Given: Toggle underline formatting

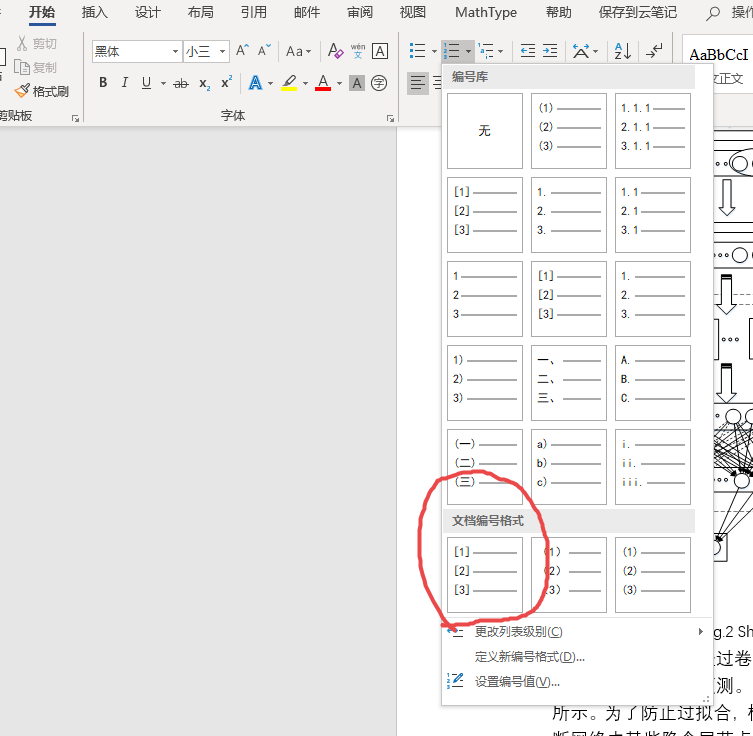Looking at the screenshot, I should click(146, 83).
